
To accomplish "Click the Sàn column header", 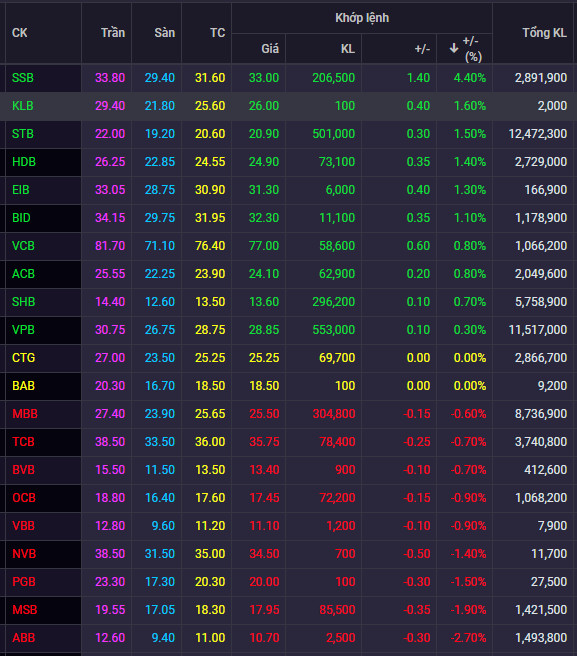I will tap(164, 33).
